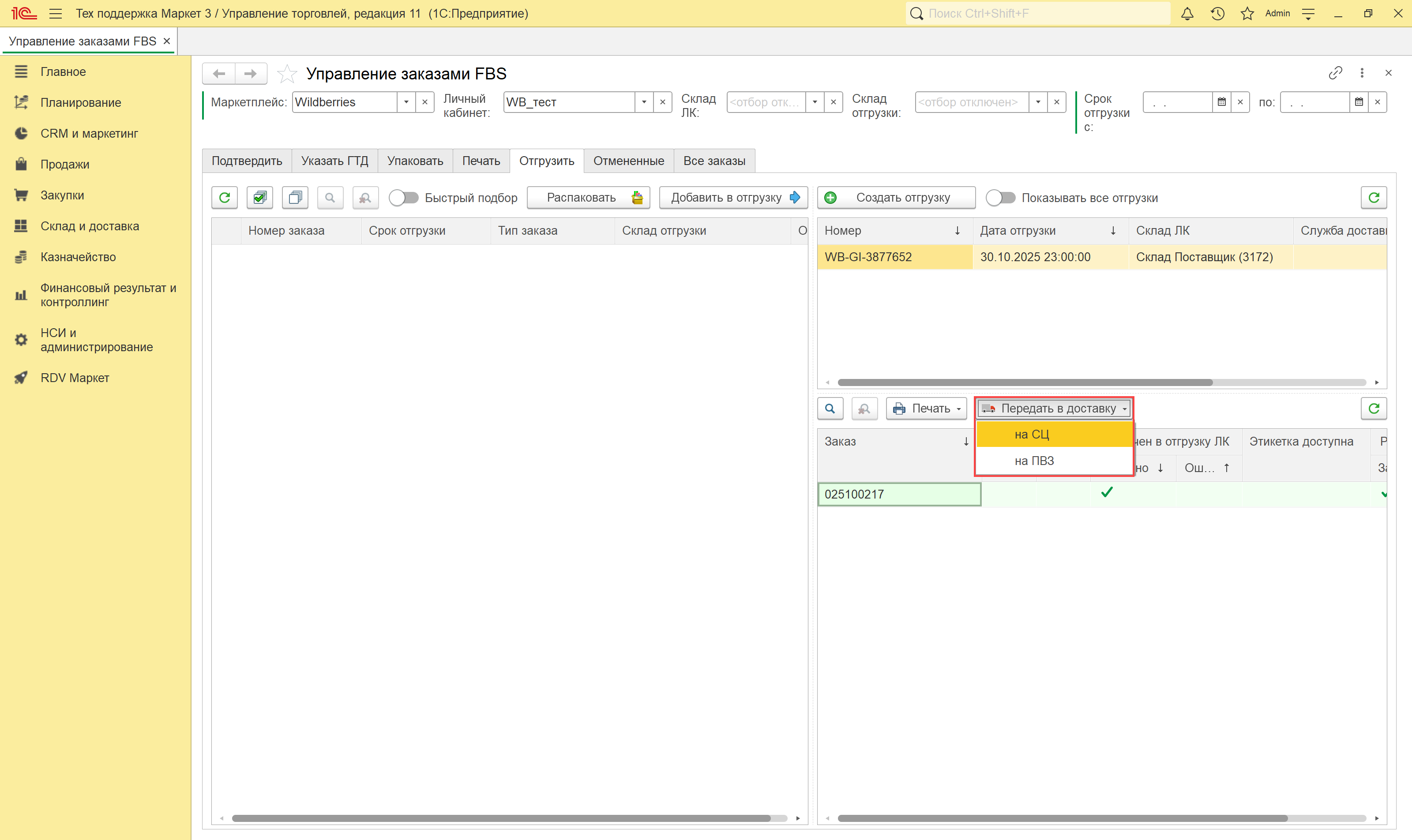Click the select all checked rows icon
The width and height of the screenshot is (1412, 840).
260,198
